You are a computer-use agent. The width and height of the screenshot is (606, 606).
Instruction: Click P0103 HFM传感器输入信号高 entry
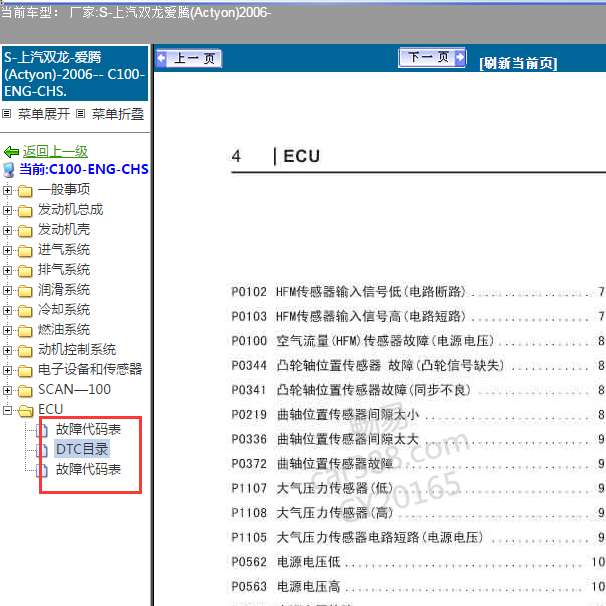pos(417,317)
